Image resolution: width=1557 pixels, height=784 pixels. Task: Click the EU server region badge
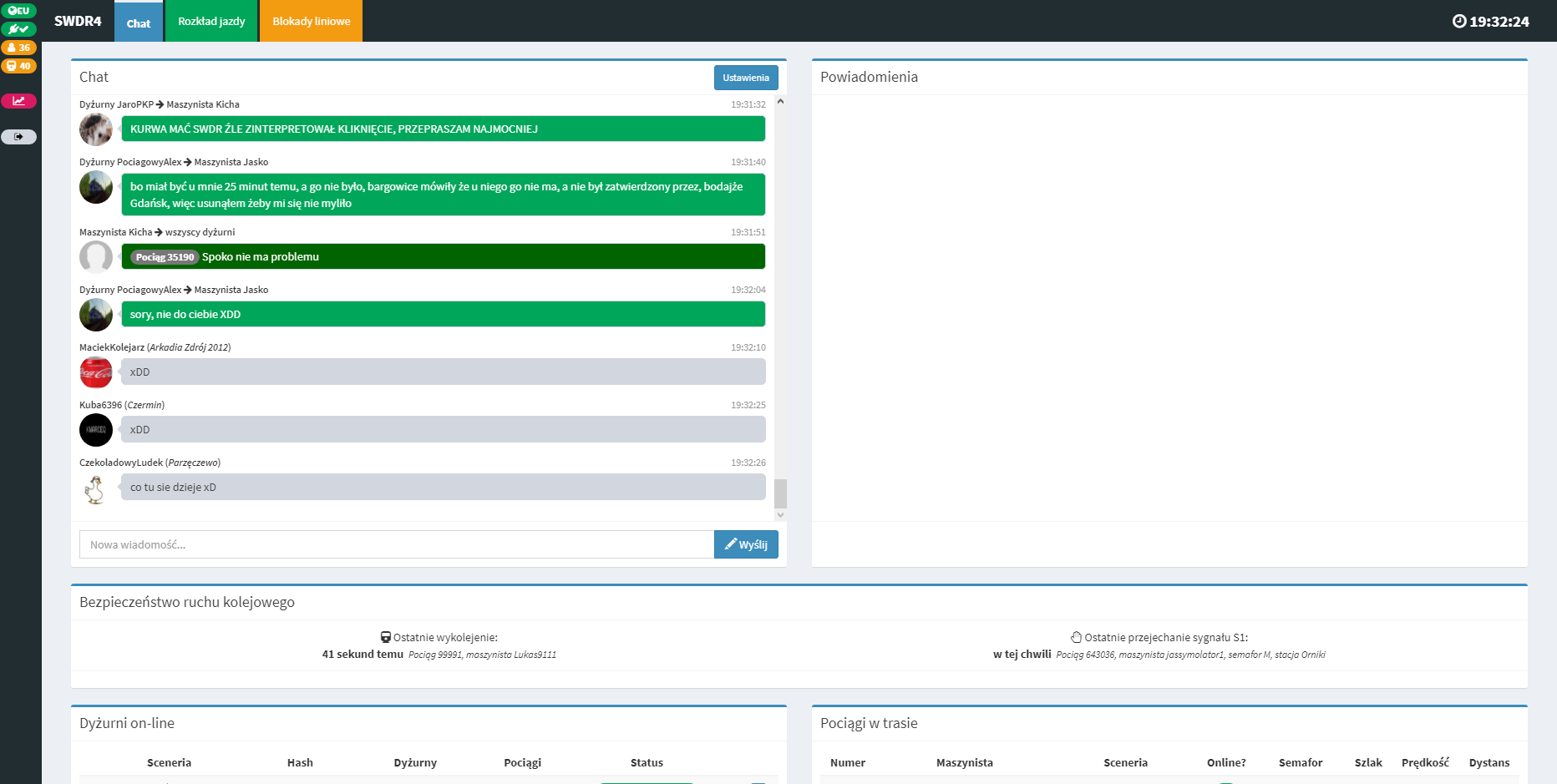pyautogui.click(x=18, y=11)
